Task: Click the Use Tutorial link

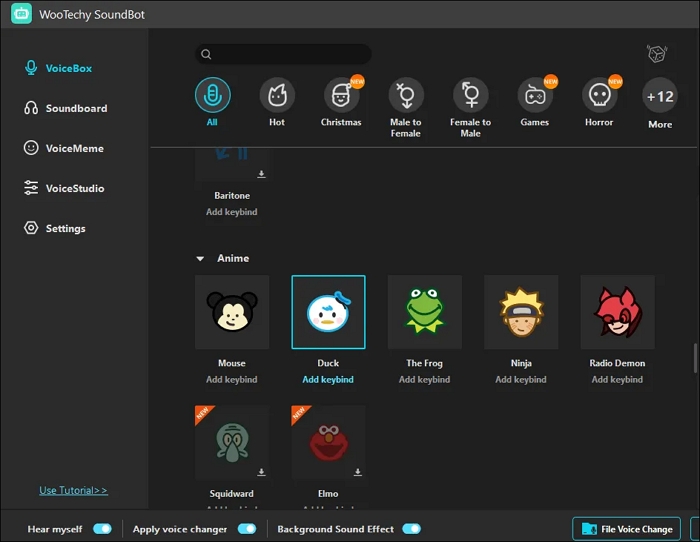Action: 73,490
